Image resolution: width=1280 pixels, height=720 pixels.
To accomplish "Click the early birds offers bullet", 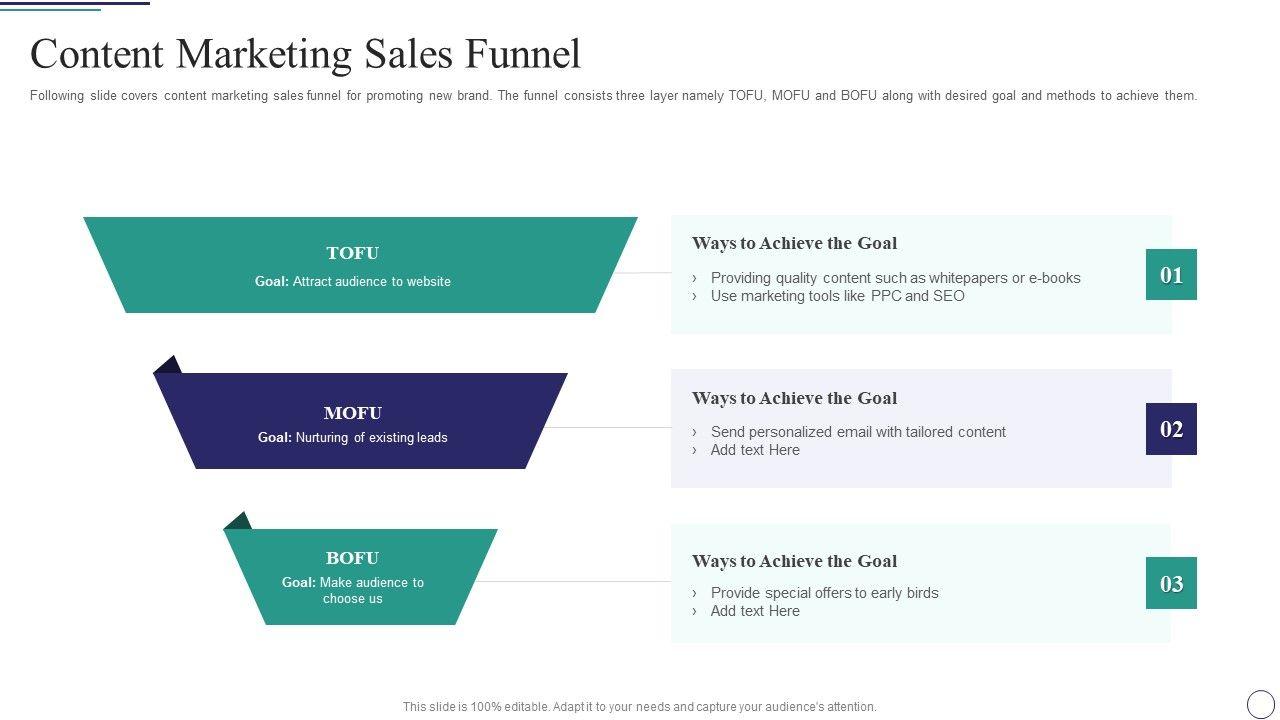I will pyautogui.click(x=824, y=593).
